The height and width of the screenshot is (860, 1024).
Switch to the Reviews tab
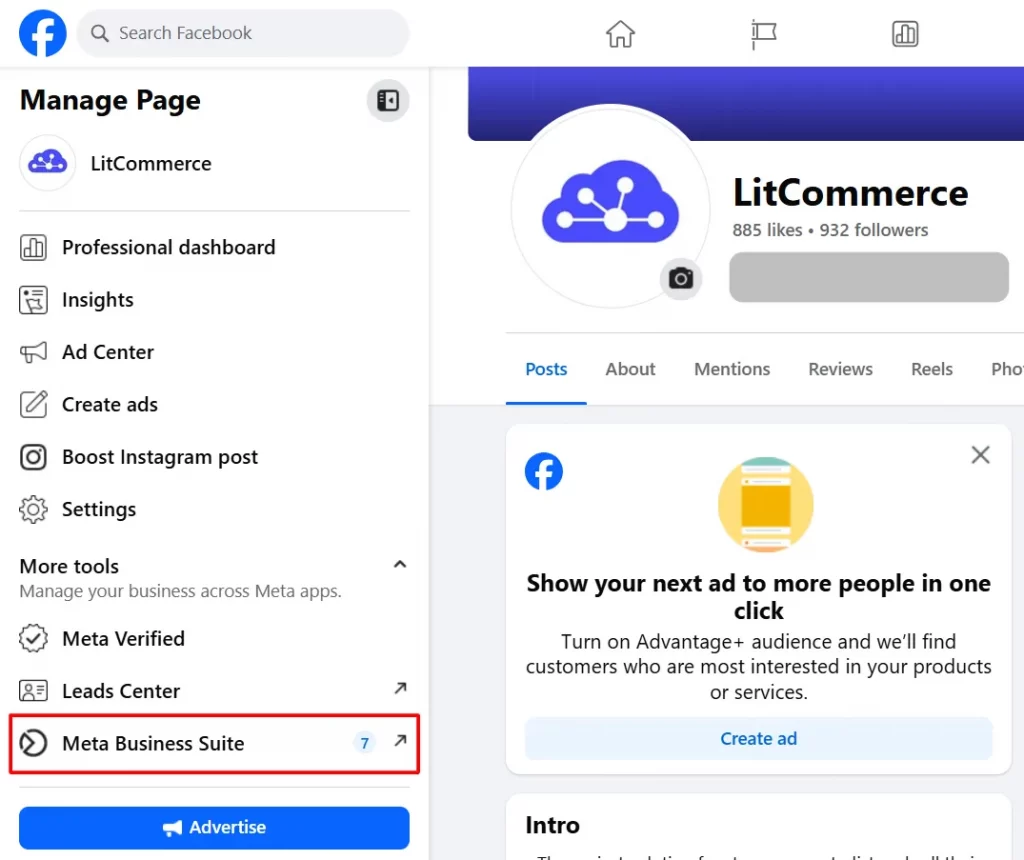(840, 370)
